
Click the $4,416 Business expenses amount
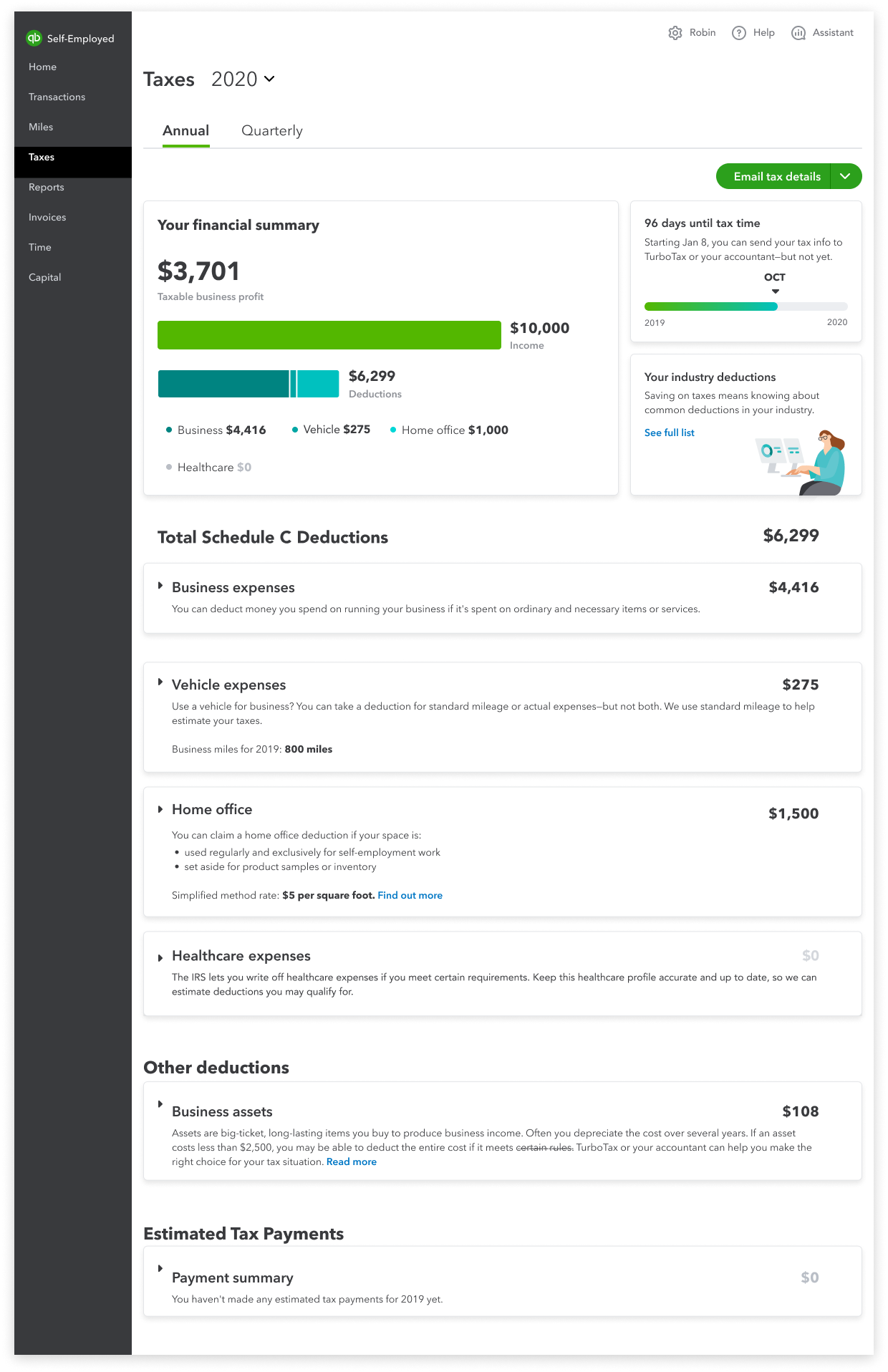(794, 587)
